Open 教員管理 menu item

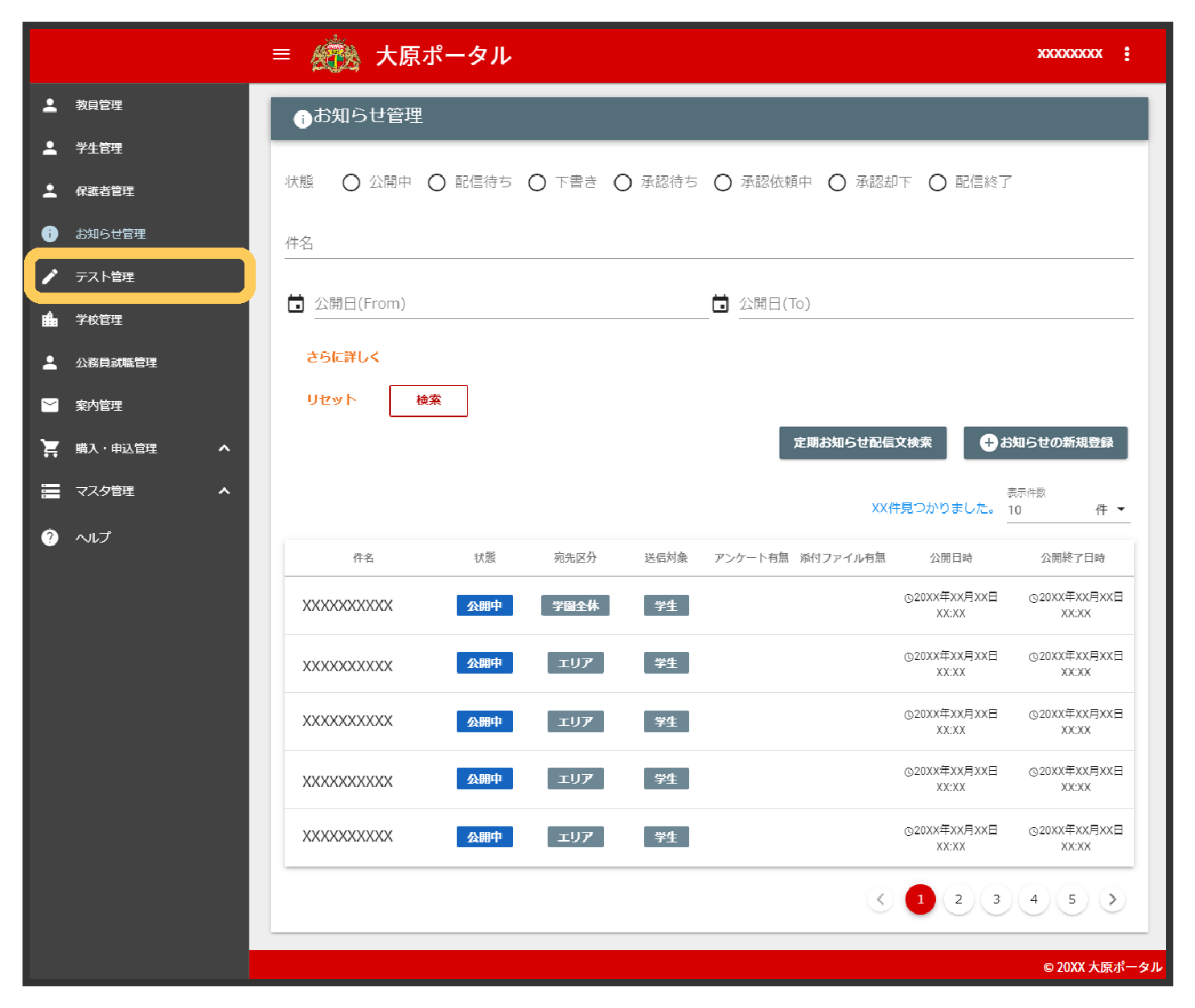(139, 105)
